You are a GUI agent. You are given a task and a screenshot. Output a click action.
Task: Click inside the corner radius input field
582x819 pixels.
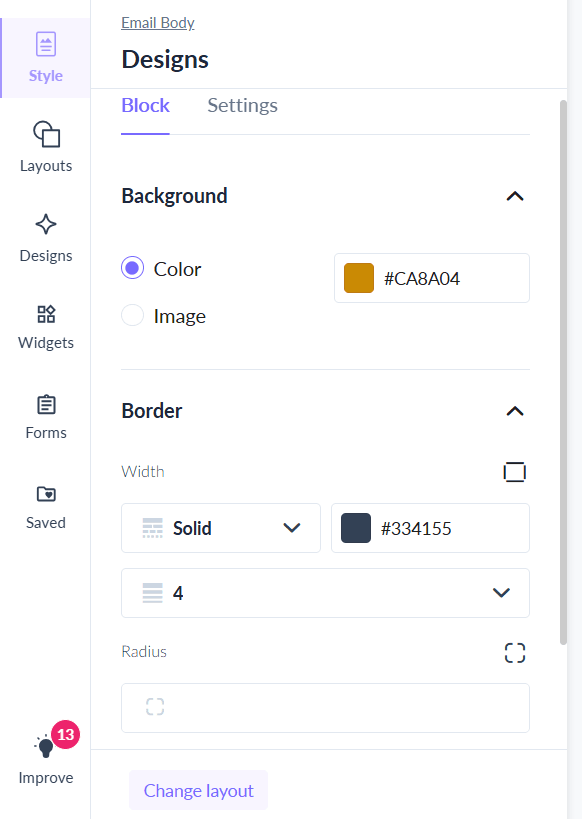[x=325, y=706]
